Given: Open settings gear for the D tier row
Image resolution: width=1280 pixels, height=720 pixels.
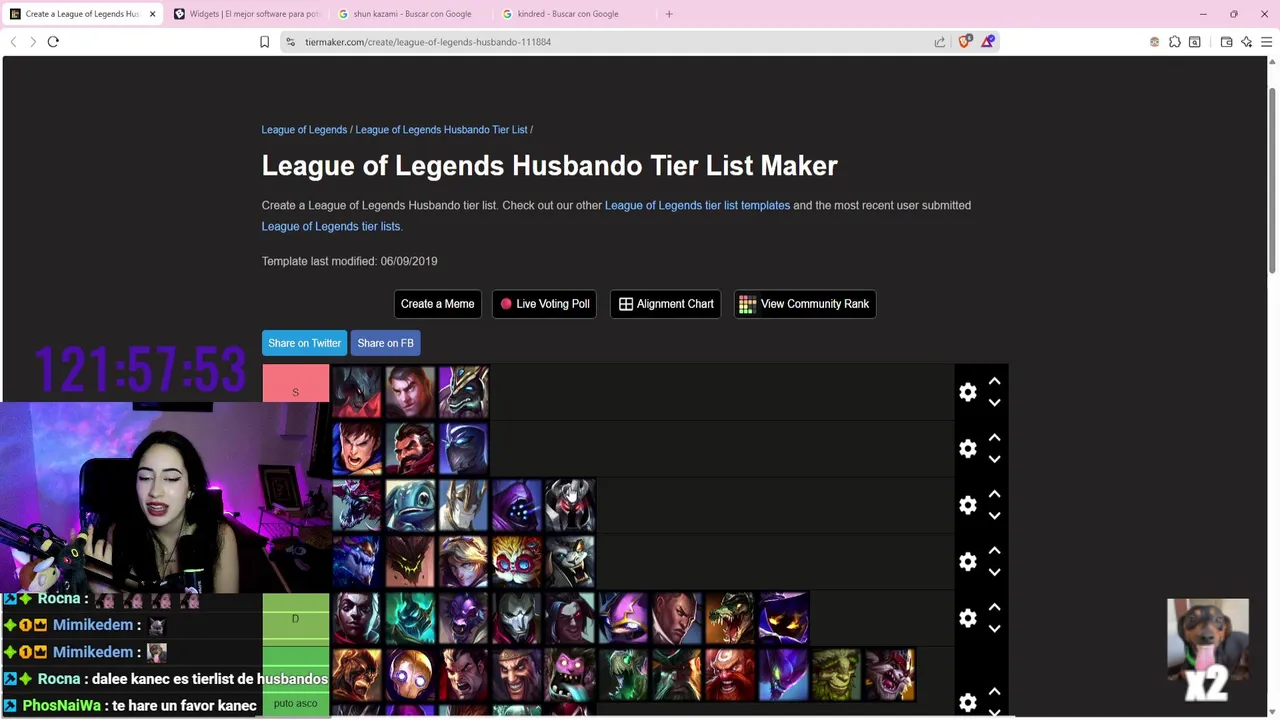Looking at the screenshot, I should click(x=967, y=618).
